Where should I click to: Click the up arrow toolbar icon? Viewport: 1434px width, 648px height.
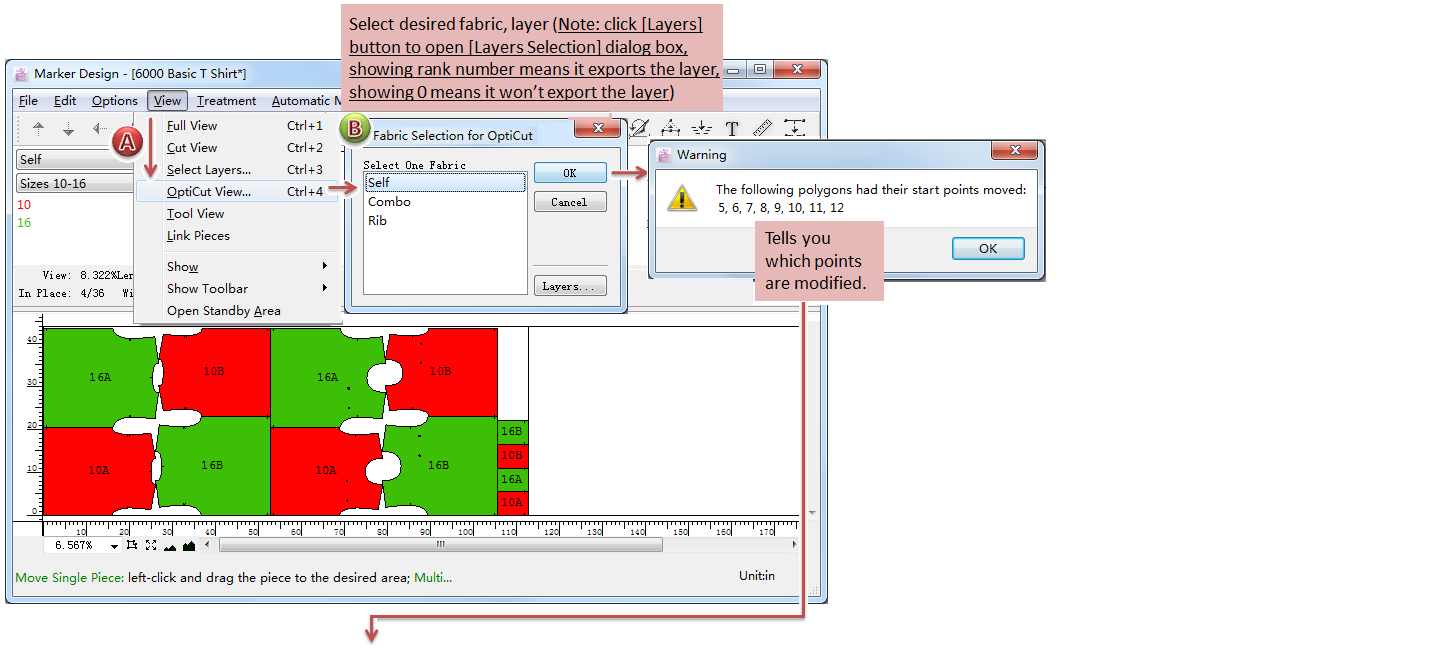click(39, 128)
